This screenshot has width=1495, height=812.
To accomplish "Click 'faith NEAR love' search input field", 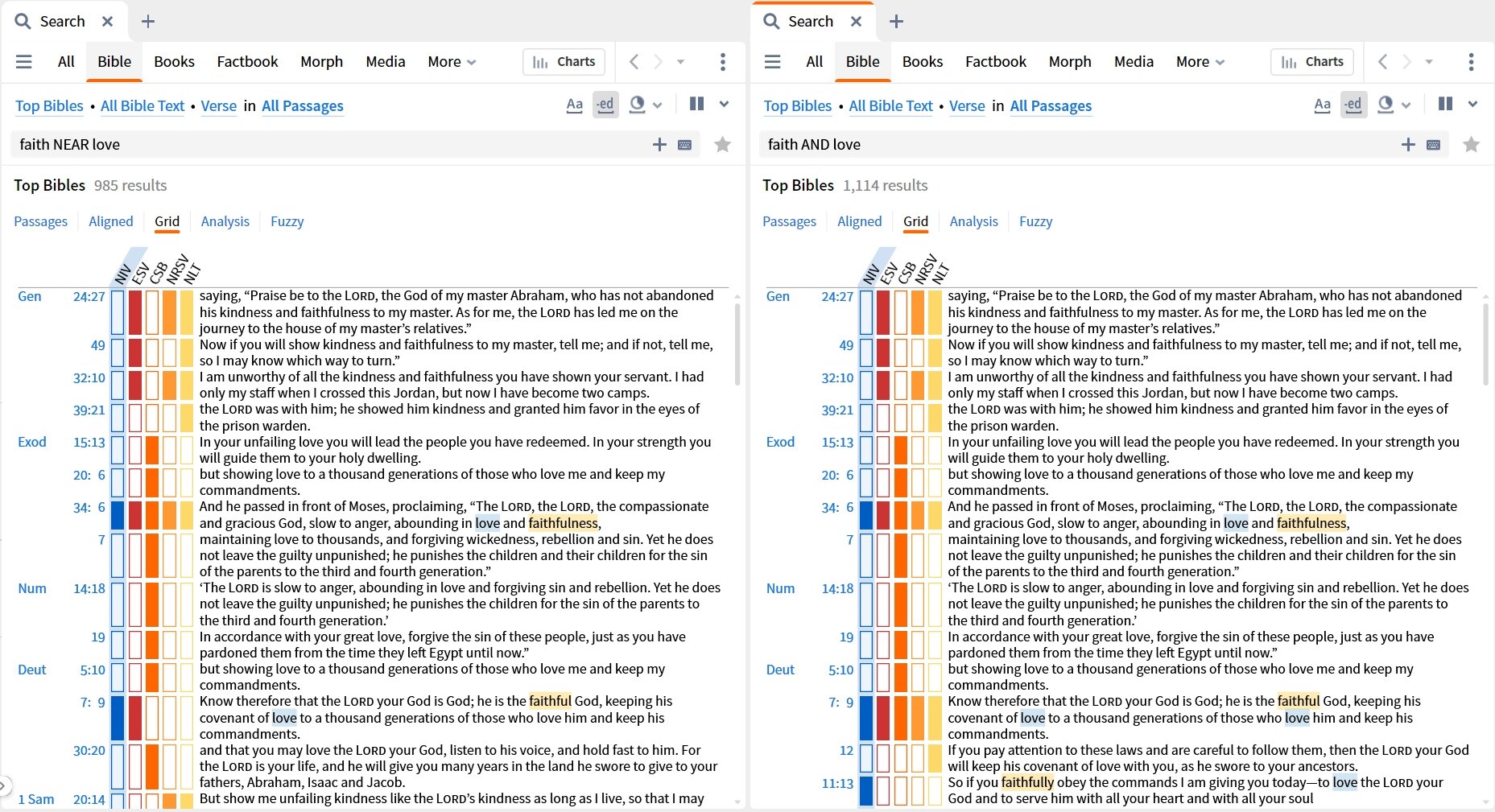I will 330,145.
